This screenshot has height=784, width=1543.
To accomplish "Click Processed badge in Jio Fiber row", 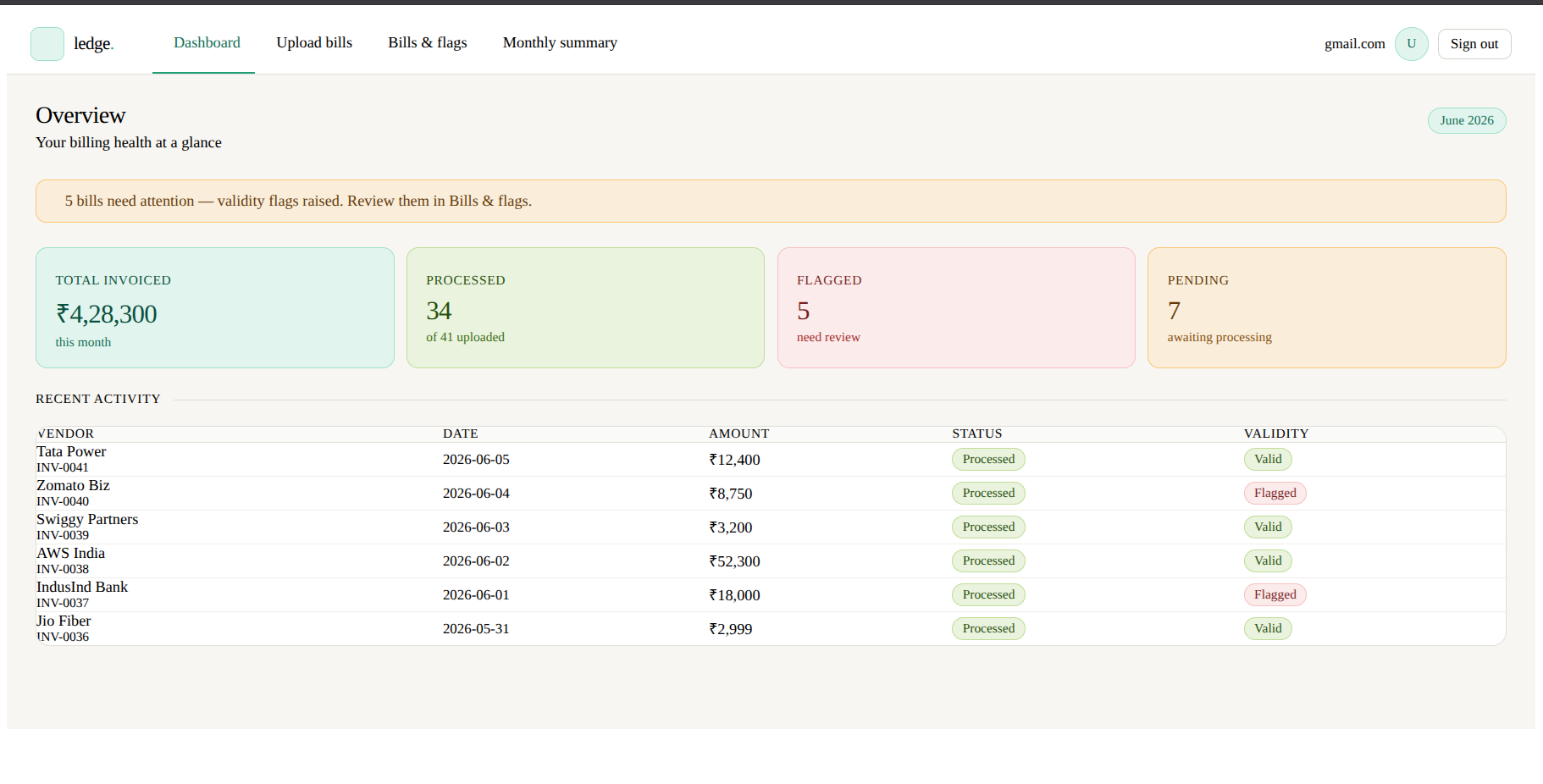I will tap(988, 628).
